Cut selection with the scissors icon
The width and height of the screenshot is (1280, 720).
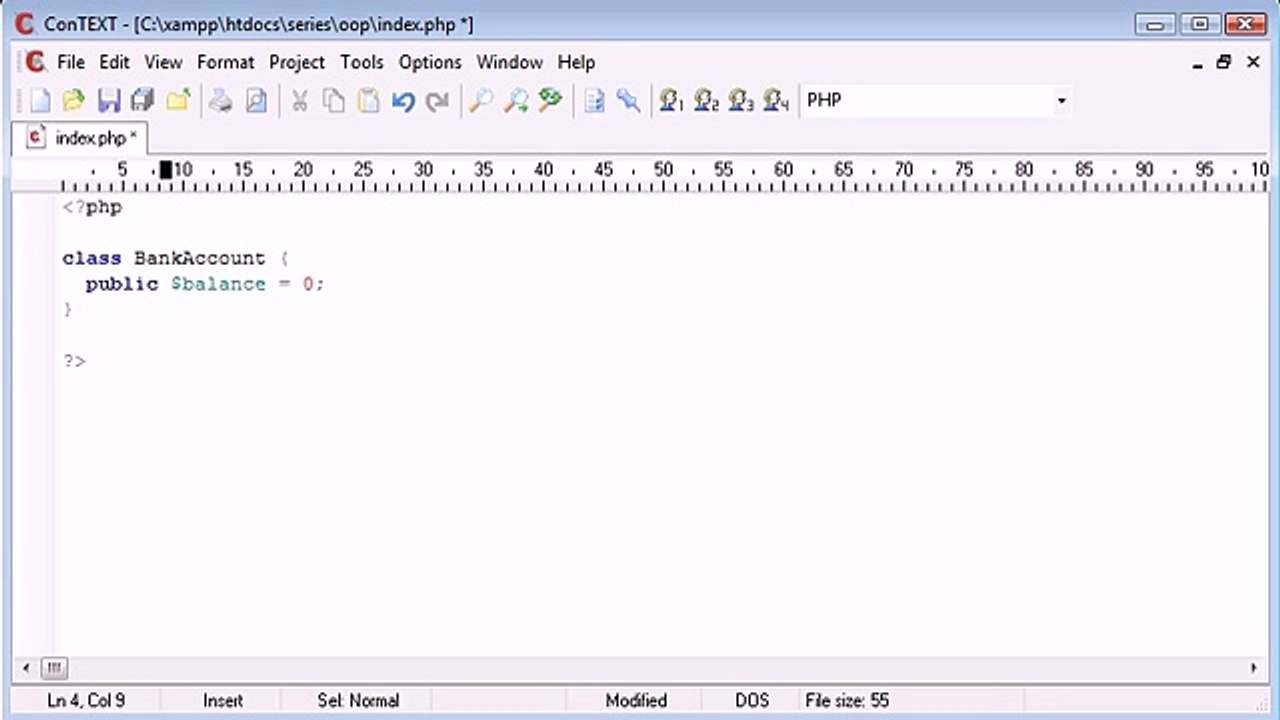[x=299, y=100]
